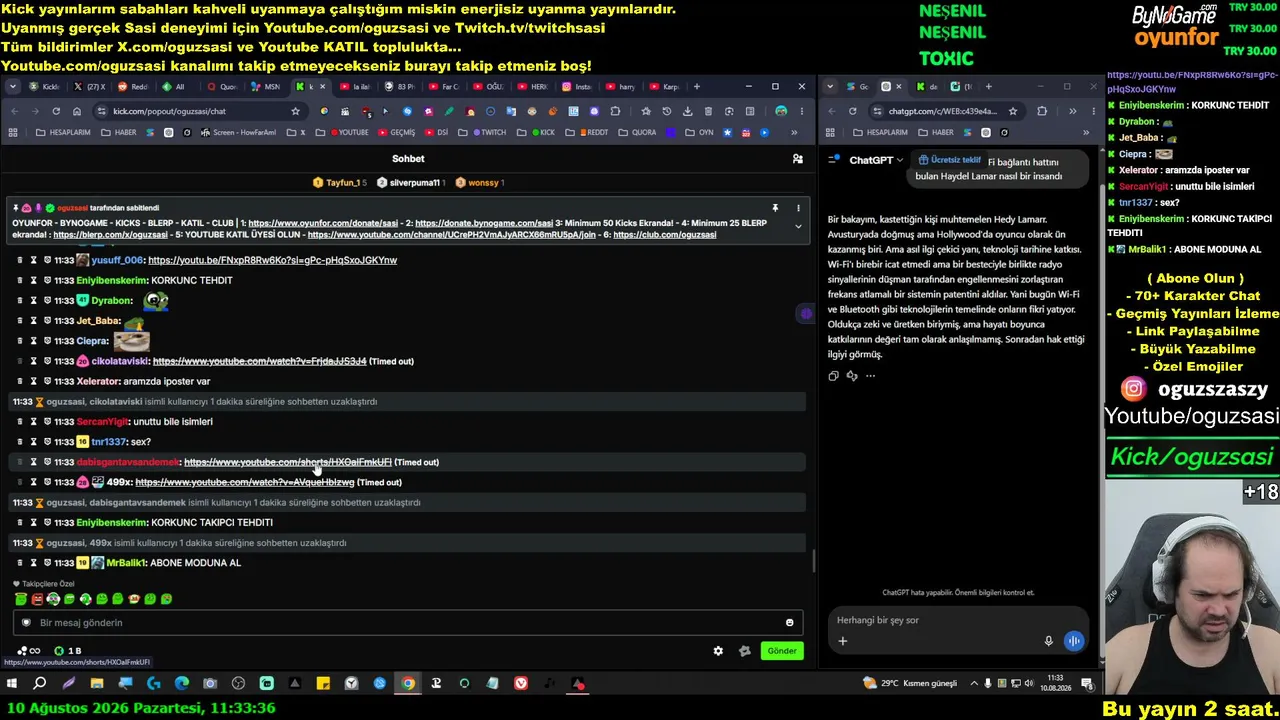Open Chrome three-dot menu in Kick window

[x=801, y=111]
